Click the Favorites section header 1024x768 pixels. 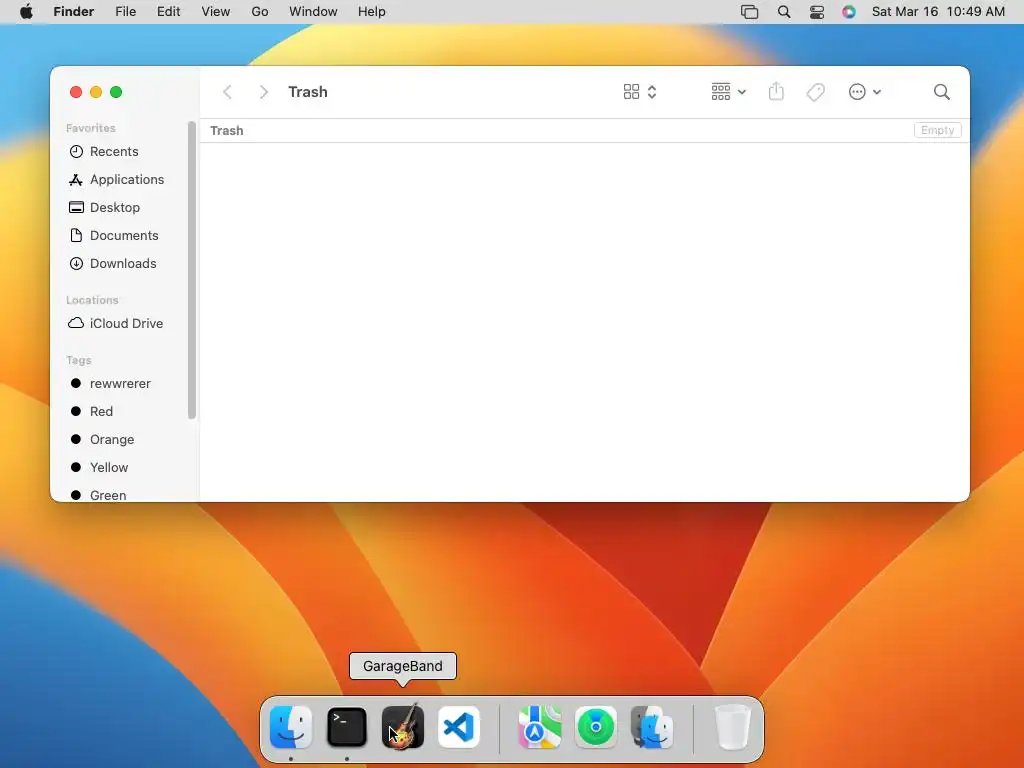coord(91,128)
